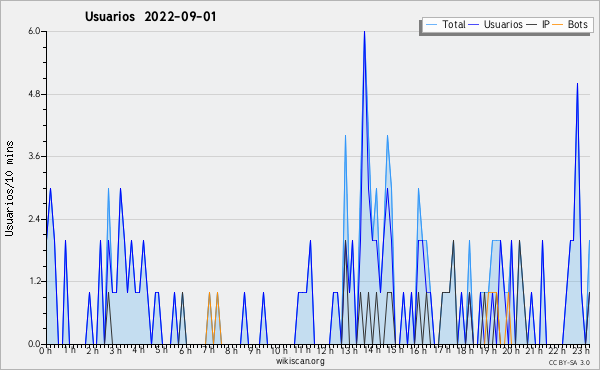The image size is (600, 370).
Task: Click the dark IP legend line
Action: (532, 25)
